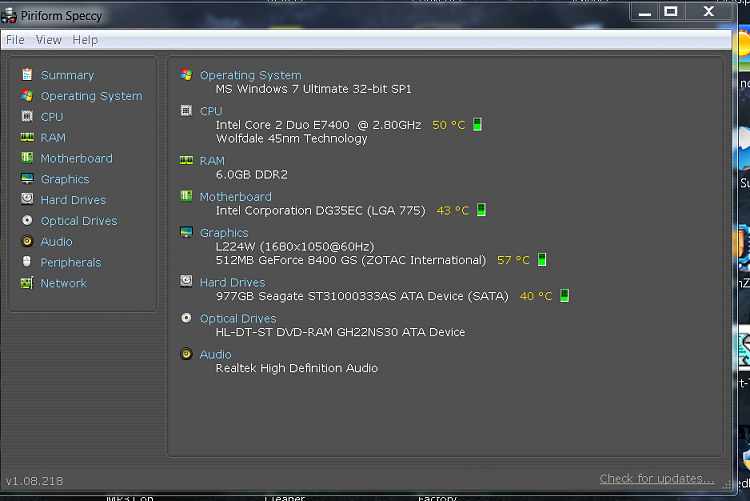Click the Hard Drives icon in summary panel
Image resolution: width=750 pixels, height=501 pixels.
[187, 281]
